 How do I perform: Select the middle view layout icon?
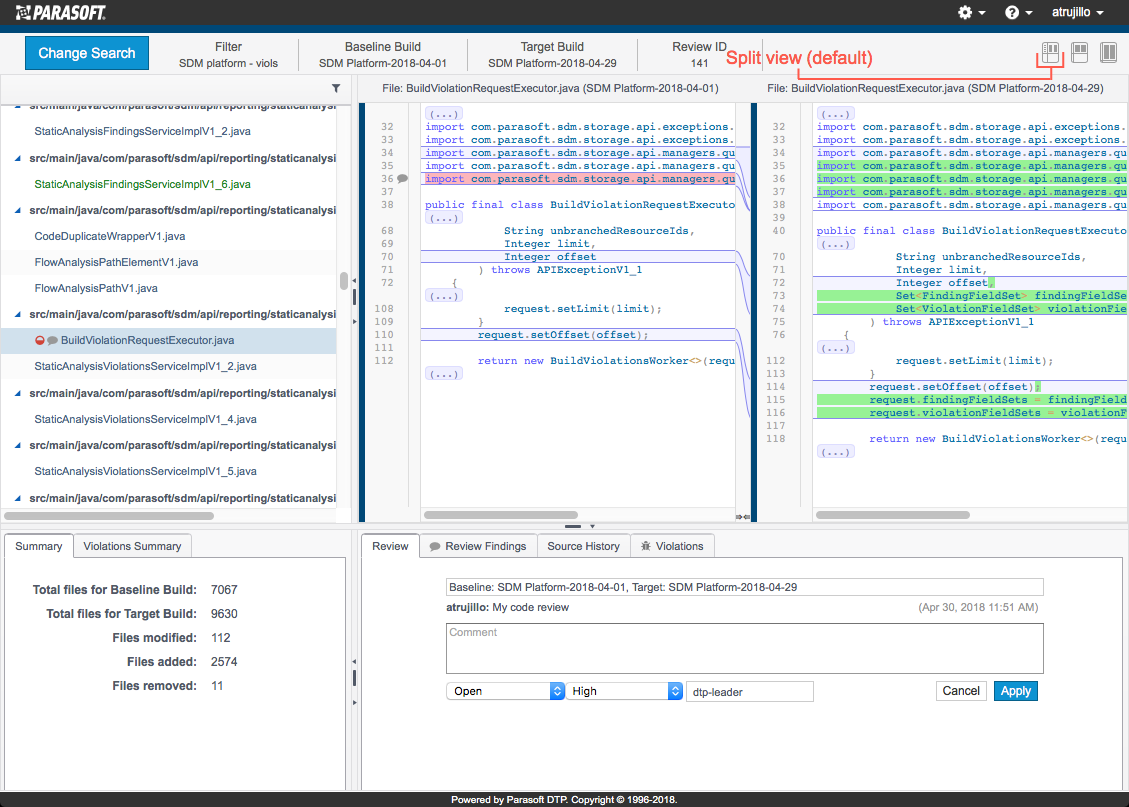(x=1079, y=52)
